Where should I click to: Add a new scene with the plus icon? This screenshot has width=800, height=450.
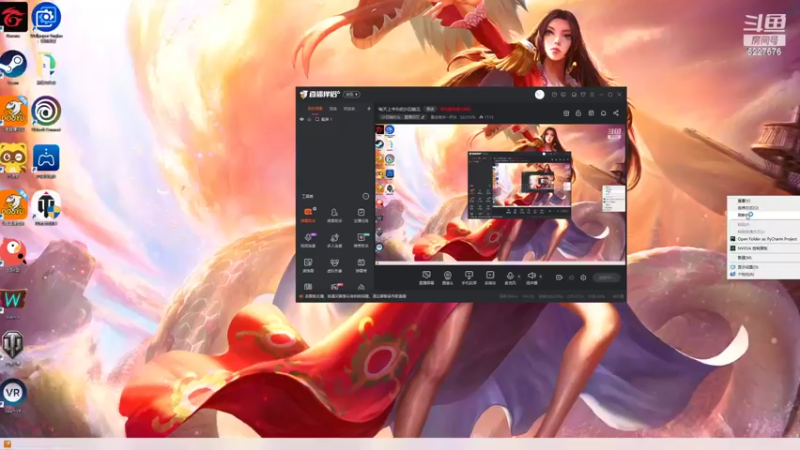(369, 109)
